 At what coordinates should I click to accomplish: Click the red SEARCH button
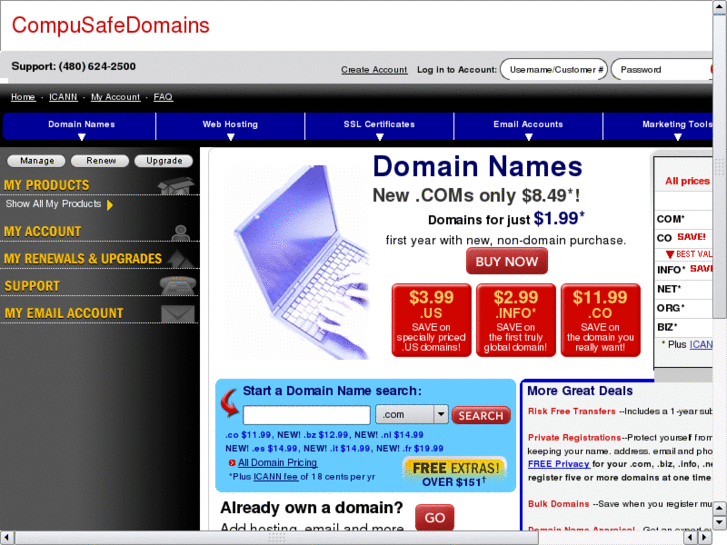(x=481, y=416)
